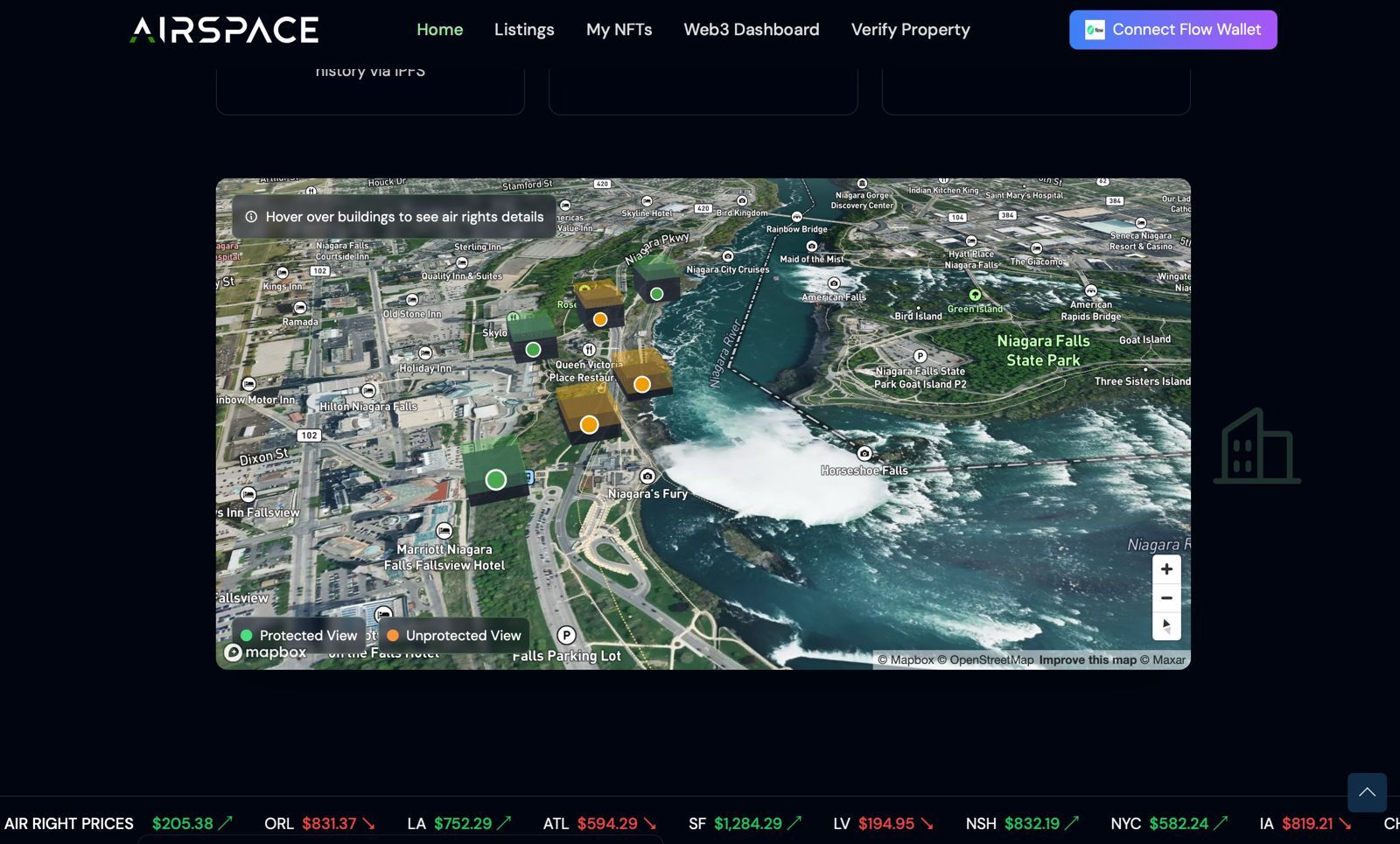Click the Skyline Hotel marker
This screenshot has width=1400, height=844.
(647, 202)
